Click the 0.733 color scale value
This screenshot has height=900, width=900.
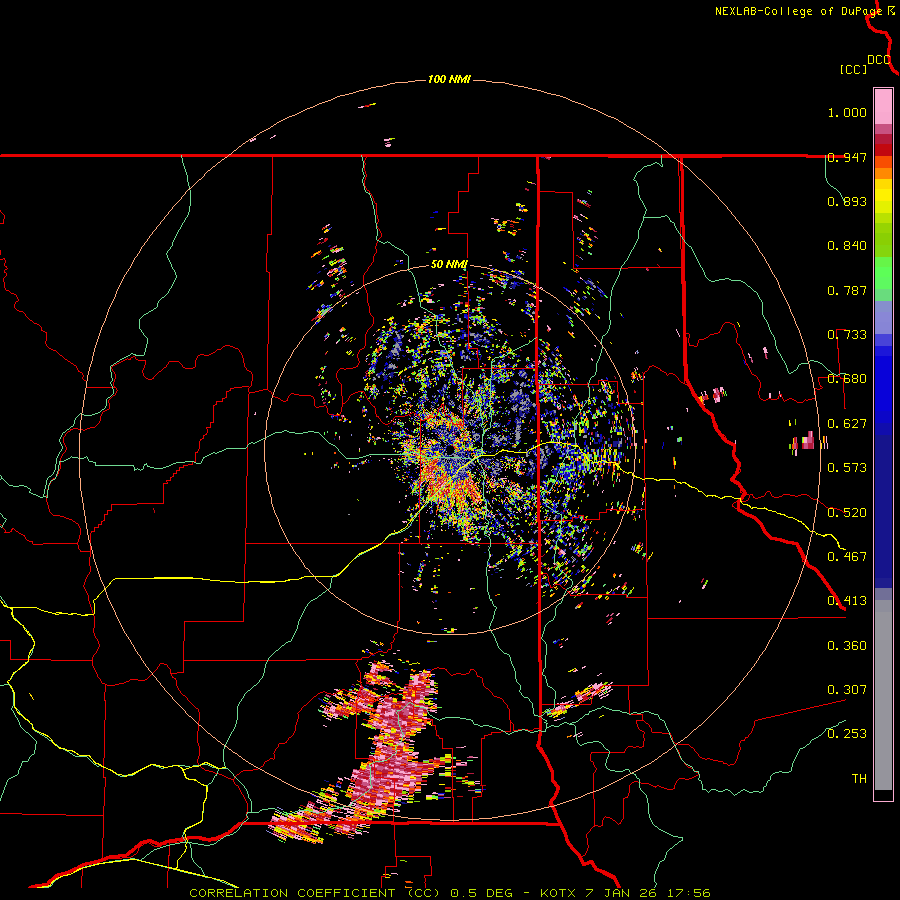[847, 335]
